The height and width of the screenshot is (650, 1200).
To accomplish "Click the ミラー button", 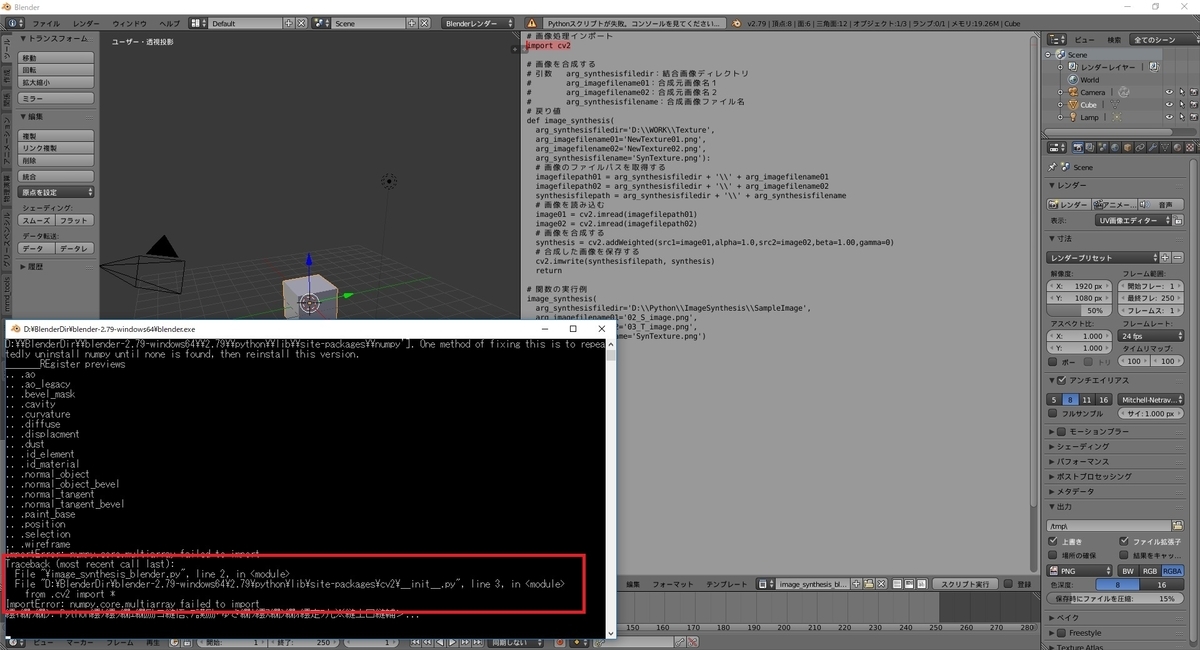I will coord(57,99).
